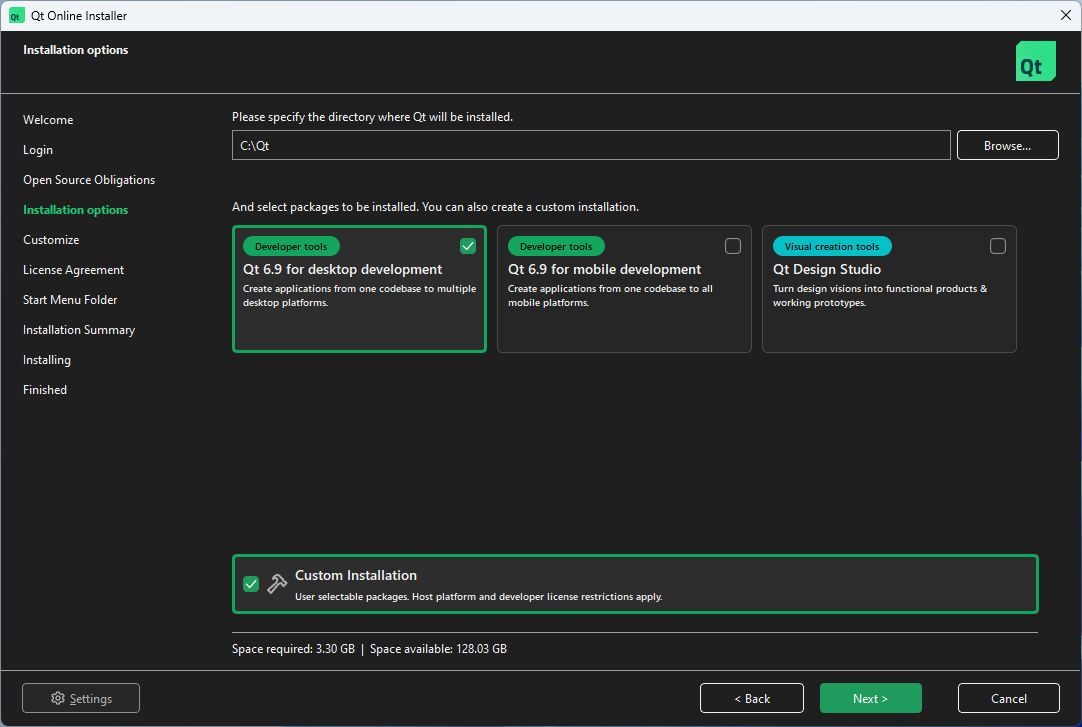Click the Qt logo in the header
Viewport: 1082px width, 727px height.
click(1035, 61)
